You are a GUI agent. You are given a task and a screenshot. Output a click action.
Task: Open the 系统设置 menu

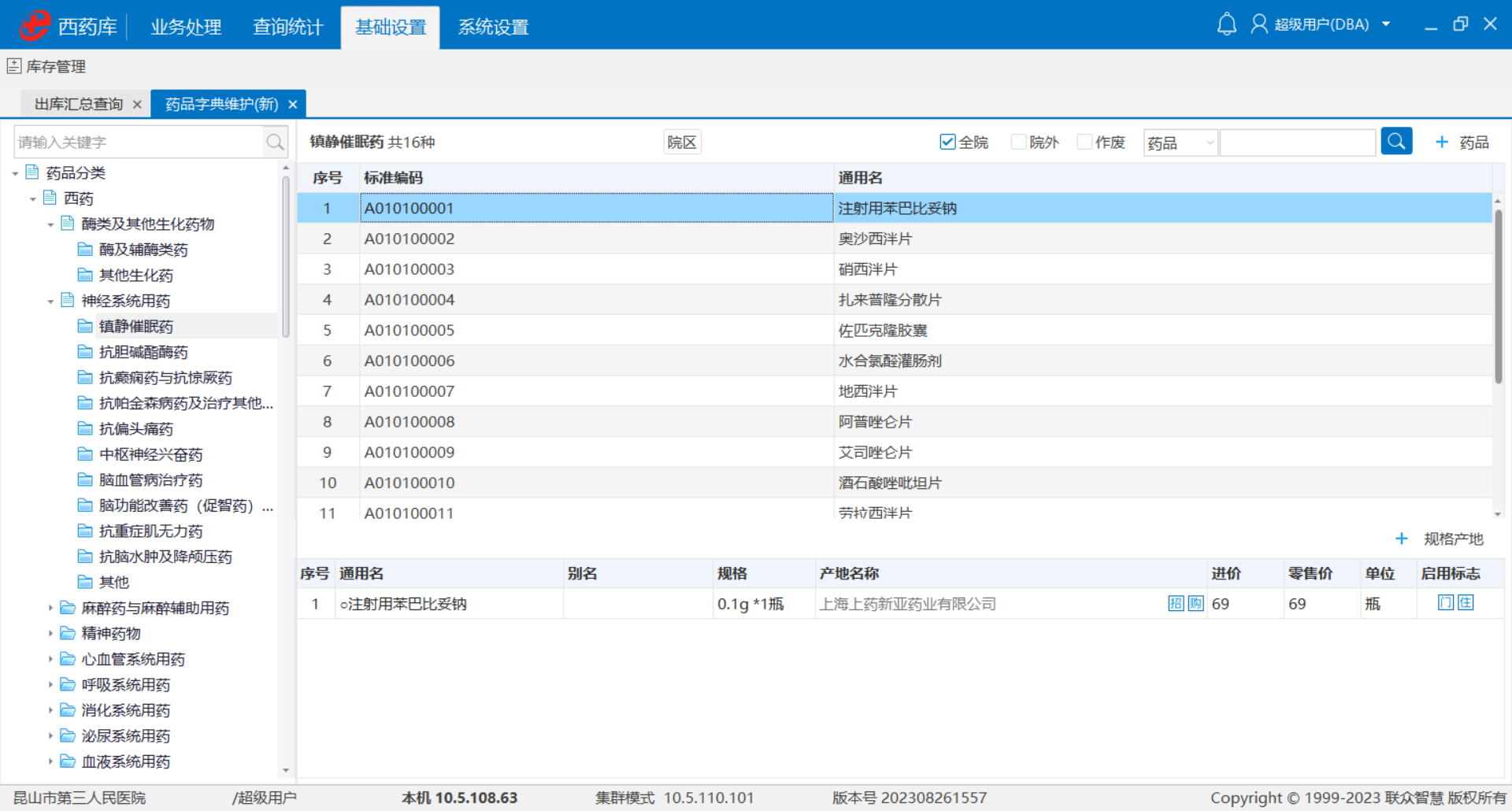point(494,27)
